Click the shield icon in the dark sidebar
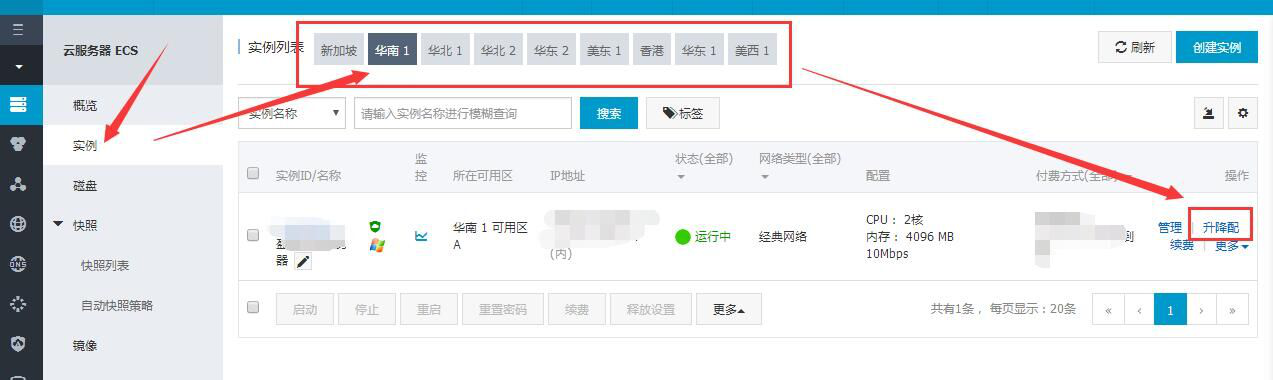Screen dimensions: 1273x380 18,344
